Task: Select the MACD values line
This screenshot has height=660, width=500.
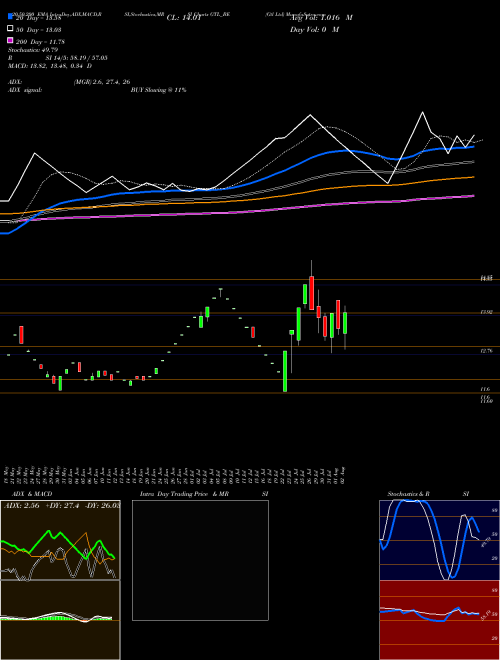Action: (50, 66)
